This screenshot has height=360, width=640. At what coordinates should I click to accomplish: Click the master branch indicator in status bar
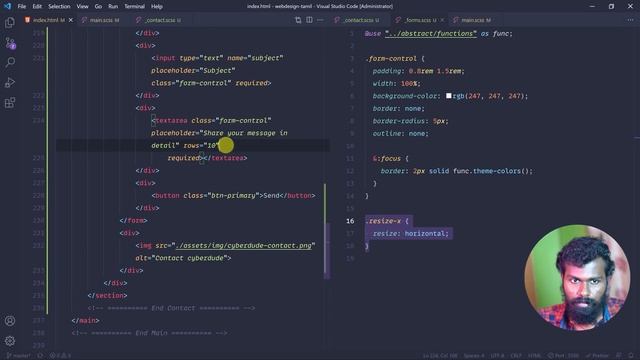(18, 356)
